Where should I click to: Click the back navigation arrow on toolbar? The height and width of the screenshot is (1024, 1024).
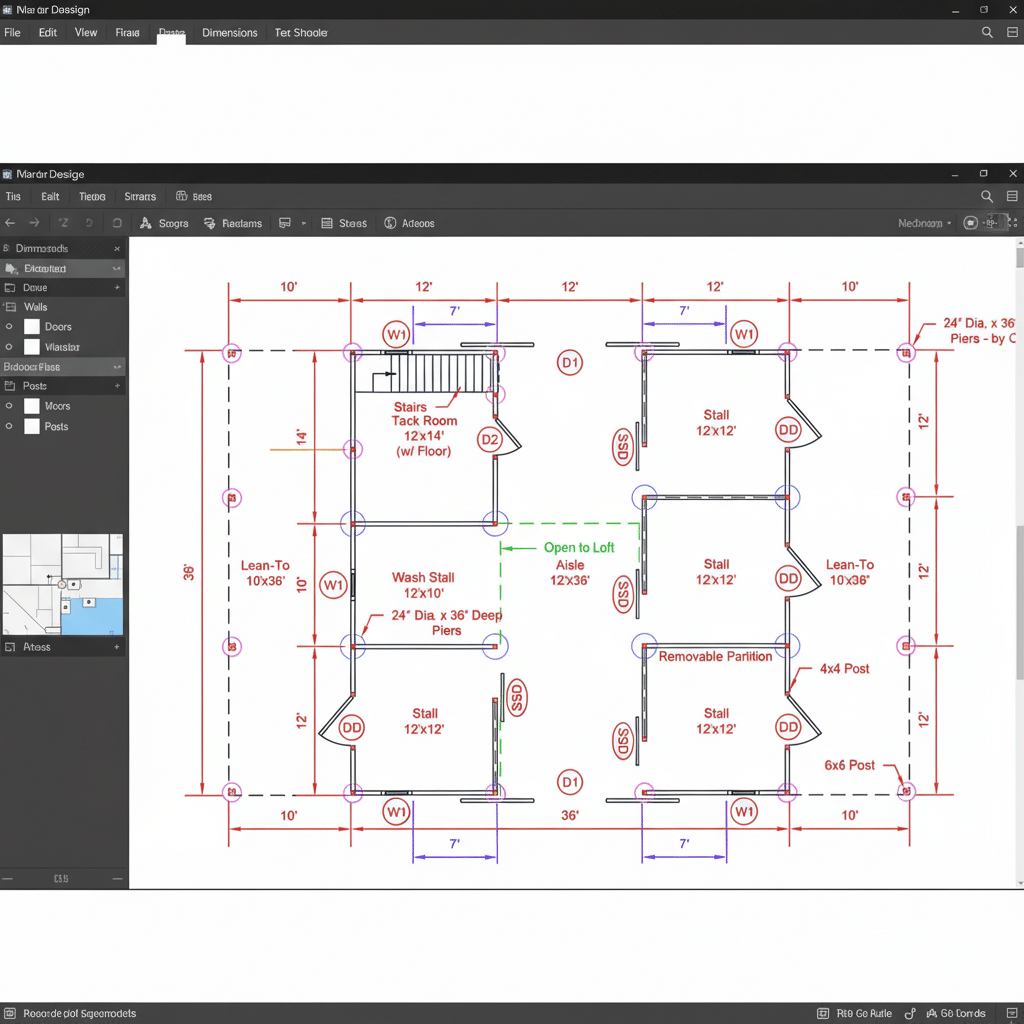point(10,222)
